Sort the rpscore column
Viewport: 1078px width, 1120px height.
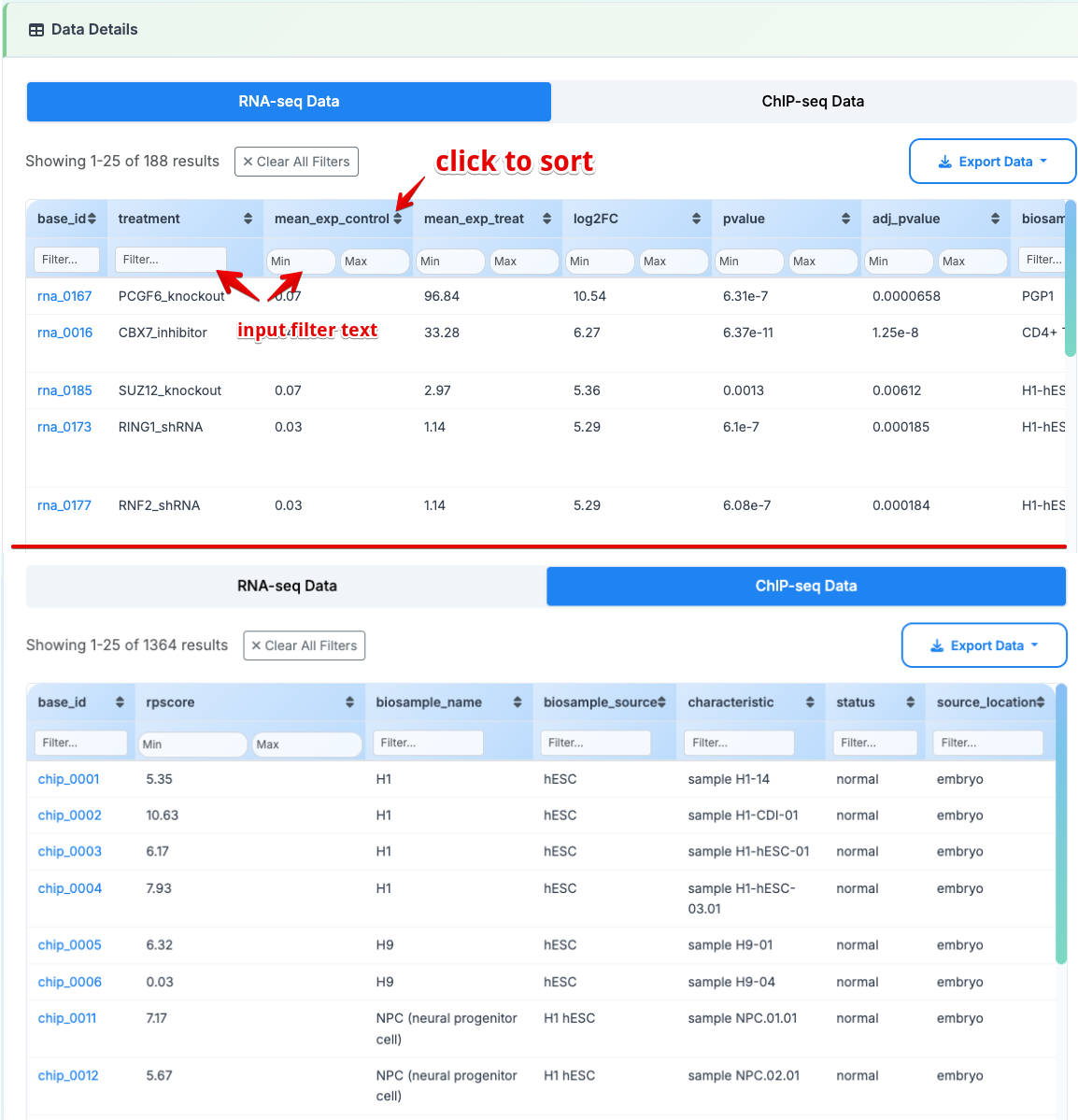[350, 702]
